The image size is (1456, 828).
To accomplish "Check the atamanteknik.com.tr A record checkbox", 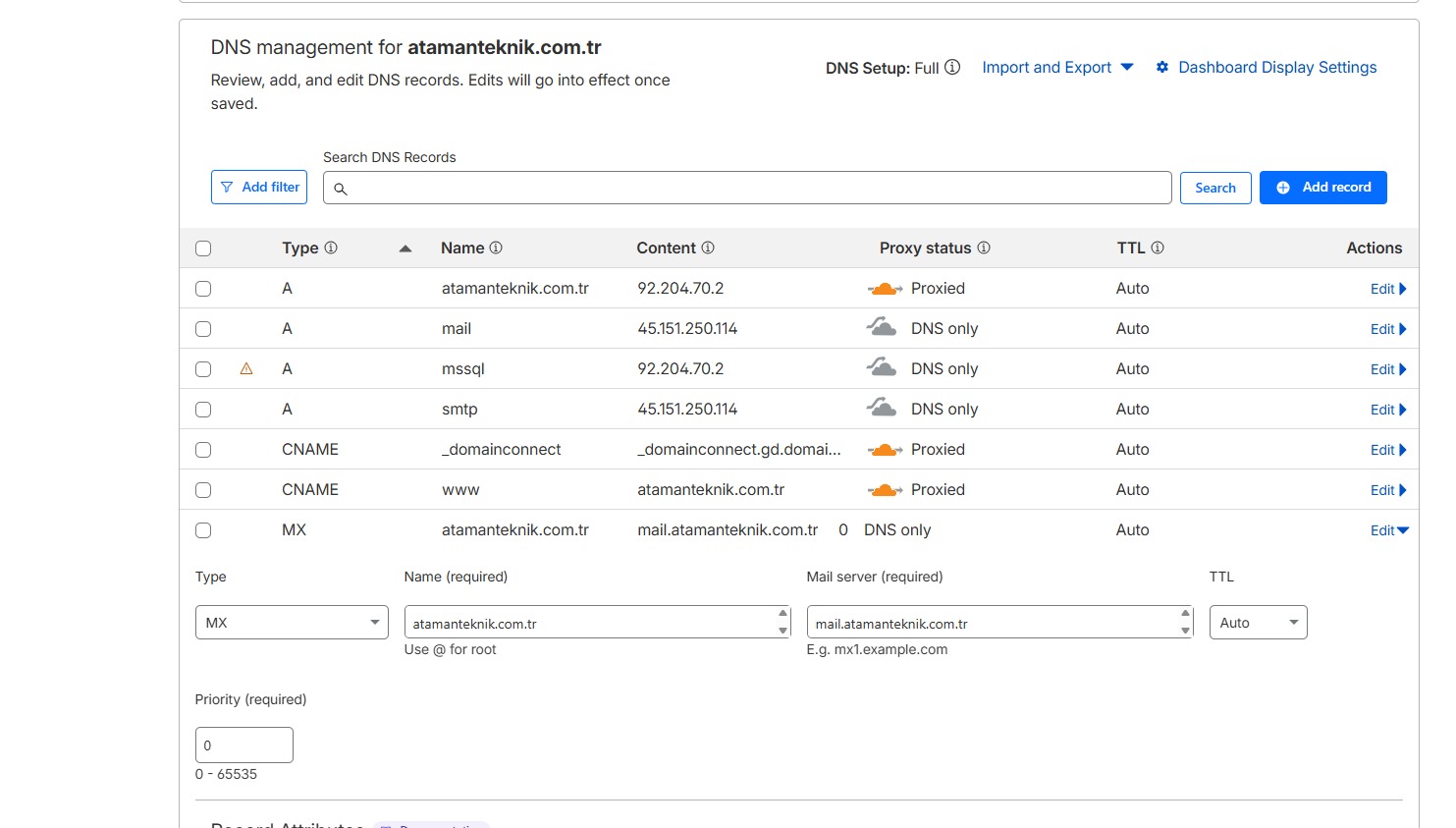I will coord(203,289).
